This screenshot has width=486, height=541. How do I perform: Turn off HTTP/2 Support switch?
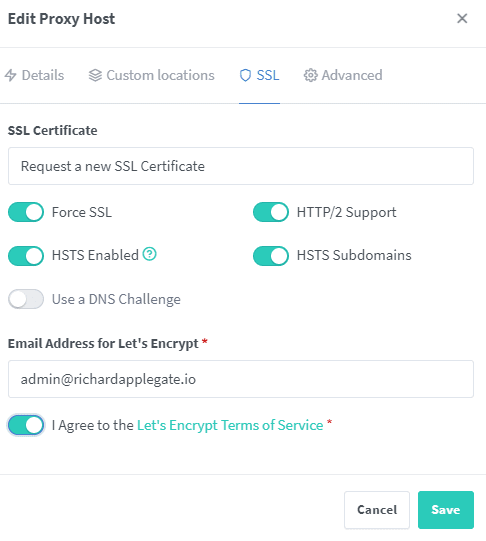271,212
